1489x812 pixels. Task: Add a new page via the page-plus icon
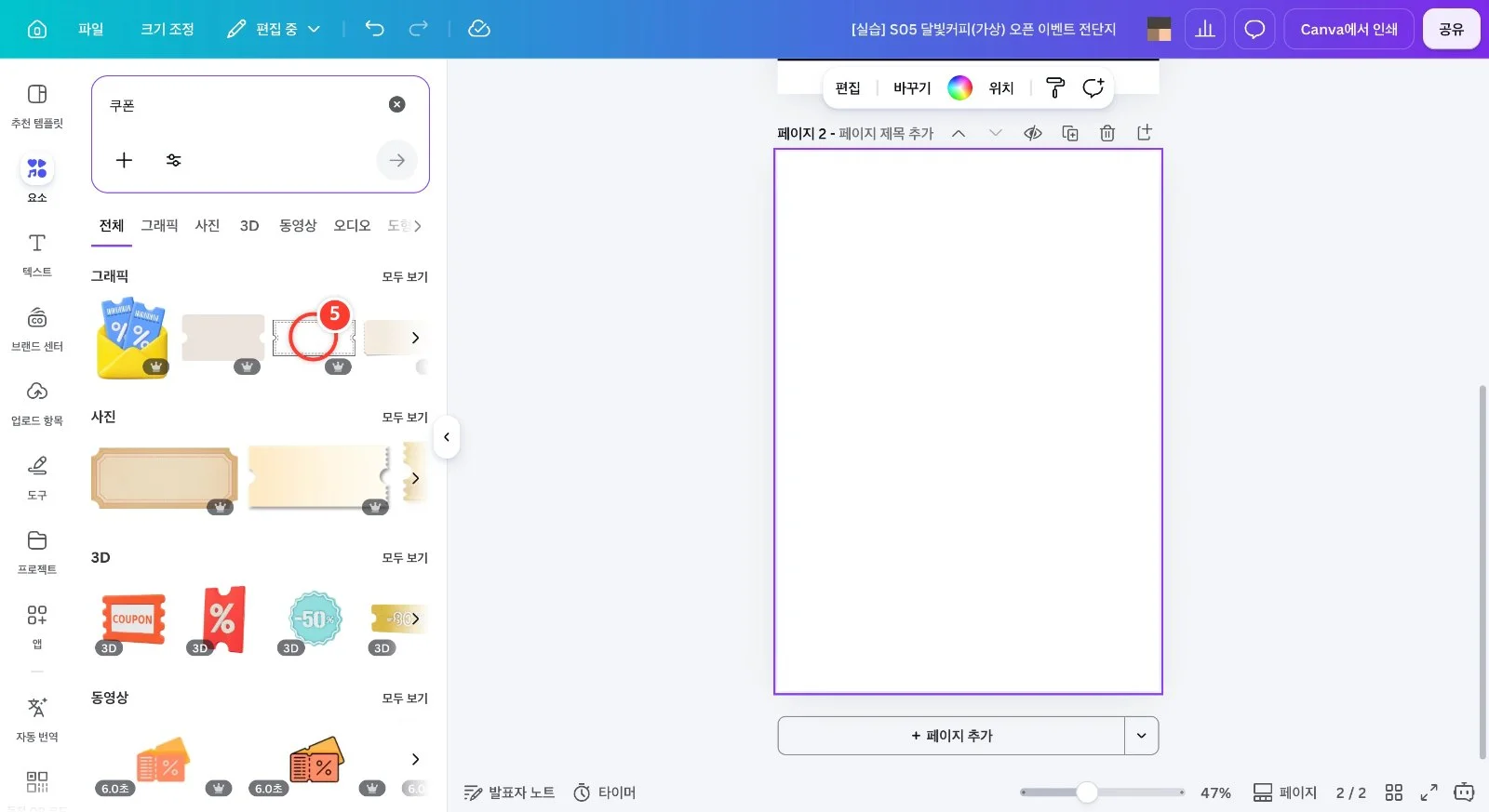pyautogui.click(x=1145, y=133)
